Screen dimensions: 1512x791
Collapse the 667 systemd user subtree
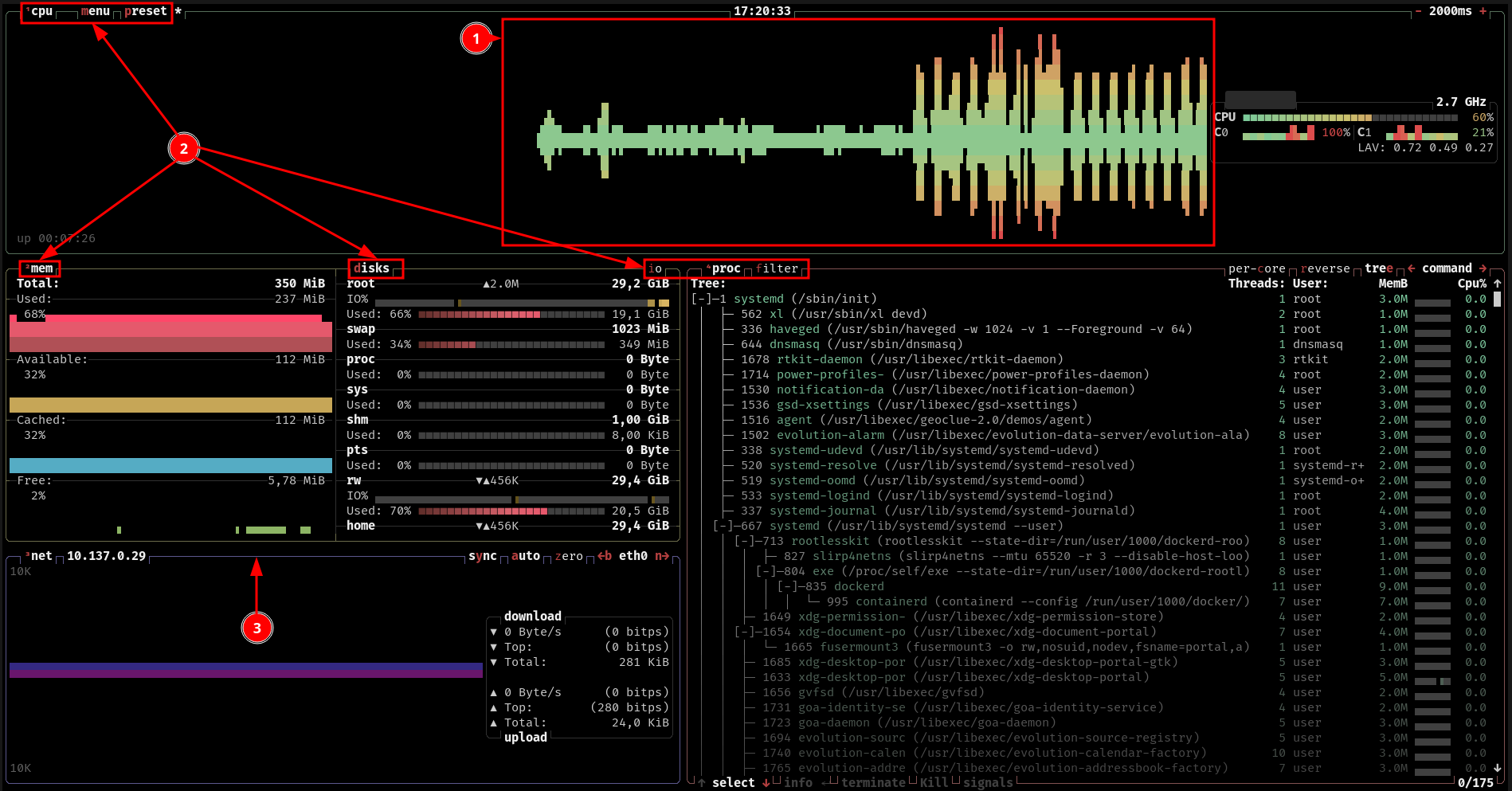pyautogui.click(x=723, y=526)
